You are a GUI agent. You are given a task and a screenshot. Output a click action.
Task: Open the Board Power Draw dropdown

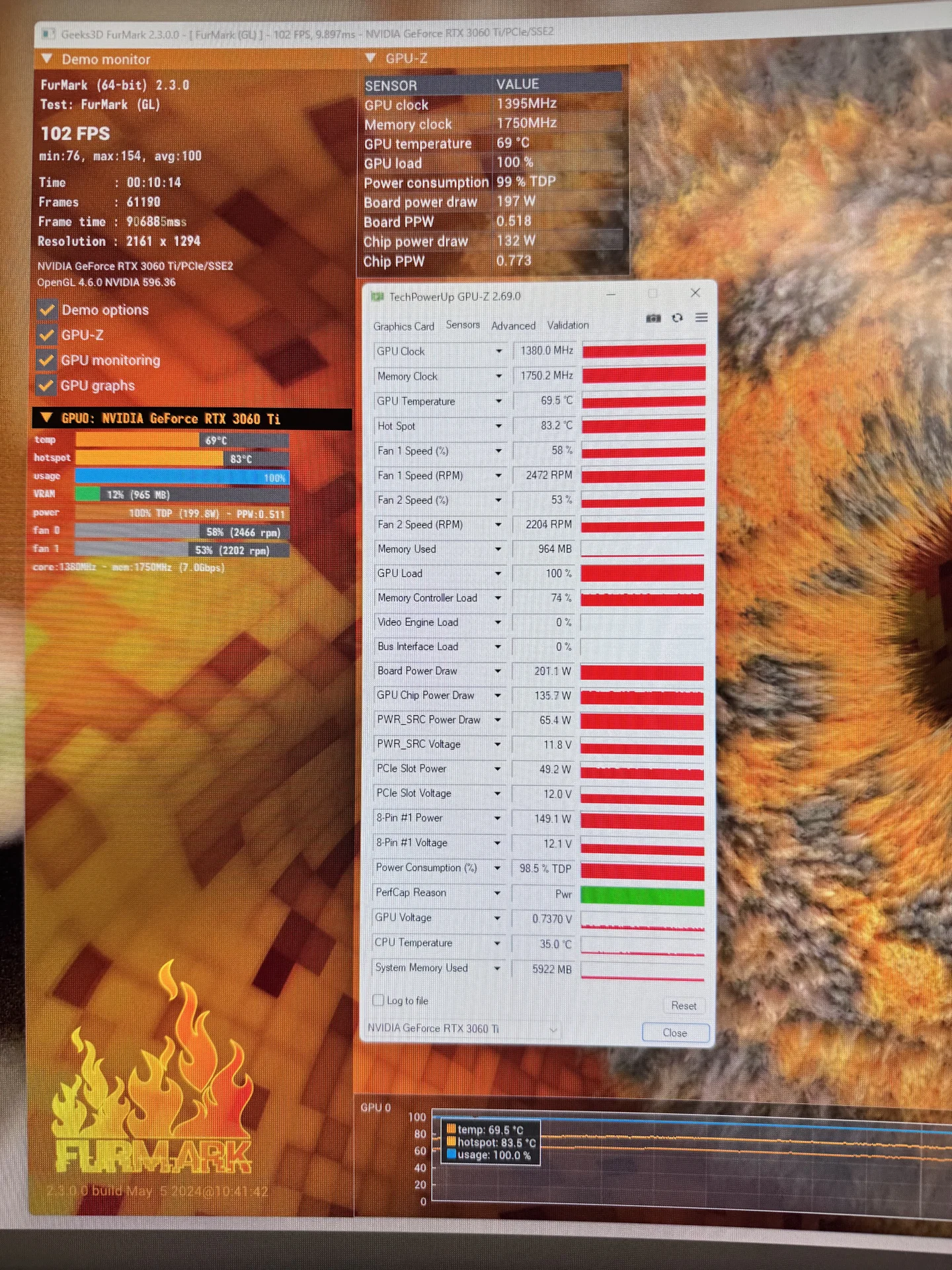point(498,671)
